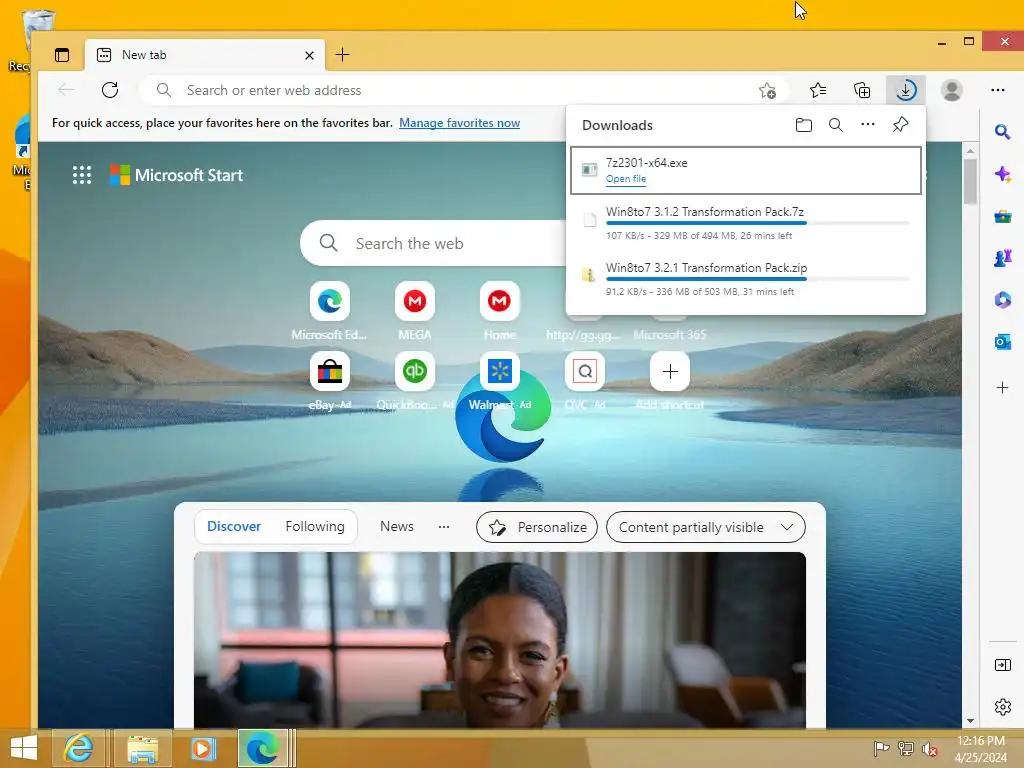1024x768 pixels.
Task: Open Tools briefcase icon in sidebar
Action: coord(1002,216)
